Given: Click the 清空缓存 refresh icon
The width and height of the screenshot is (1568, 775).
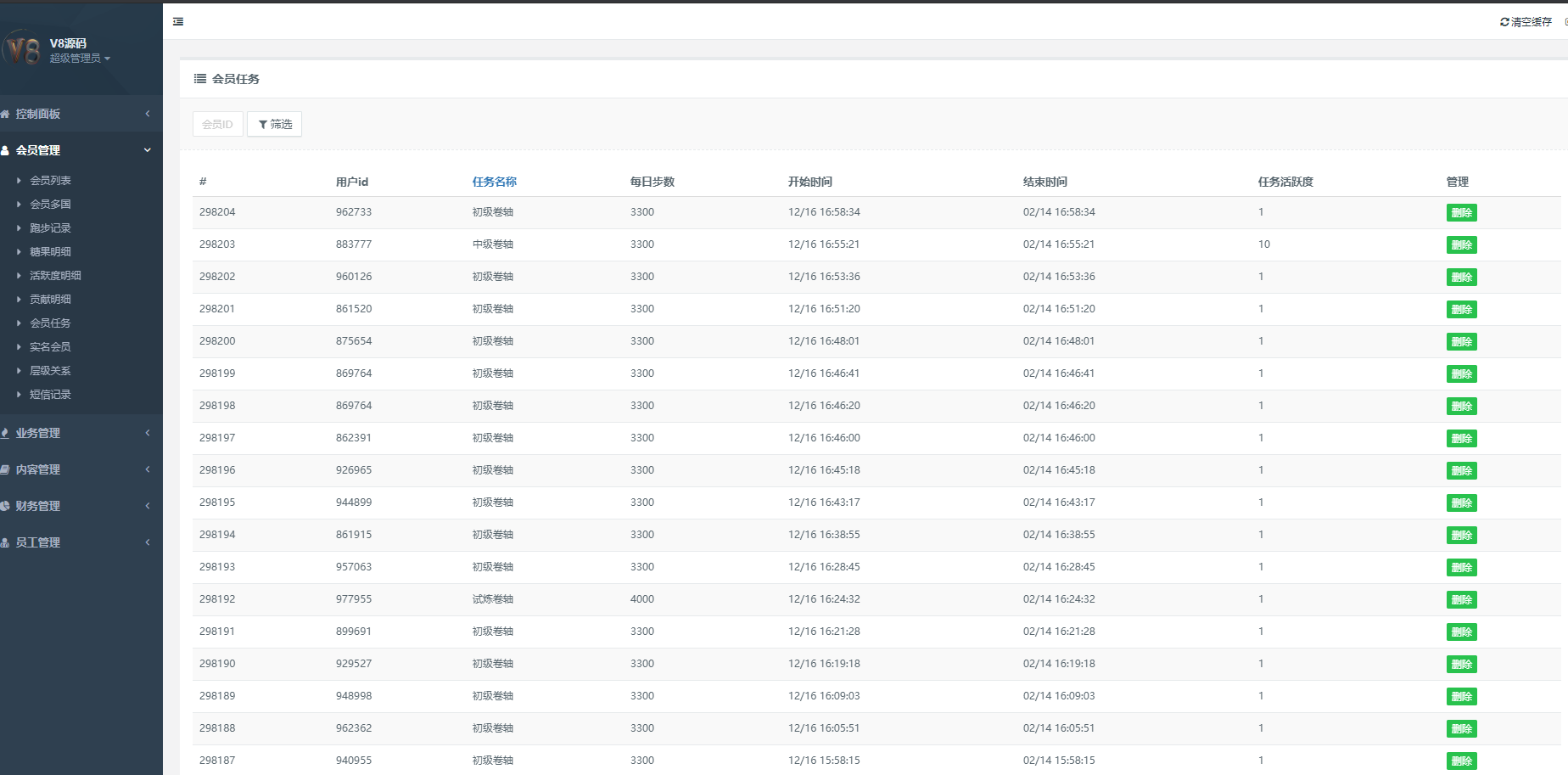Looking at the screenshot, I should pos(1504,22).
